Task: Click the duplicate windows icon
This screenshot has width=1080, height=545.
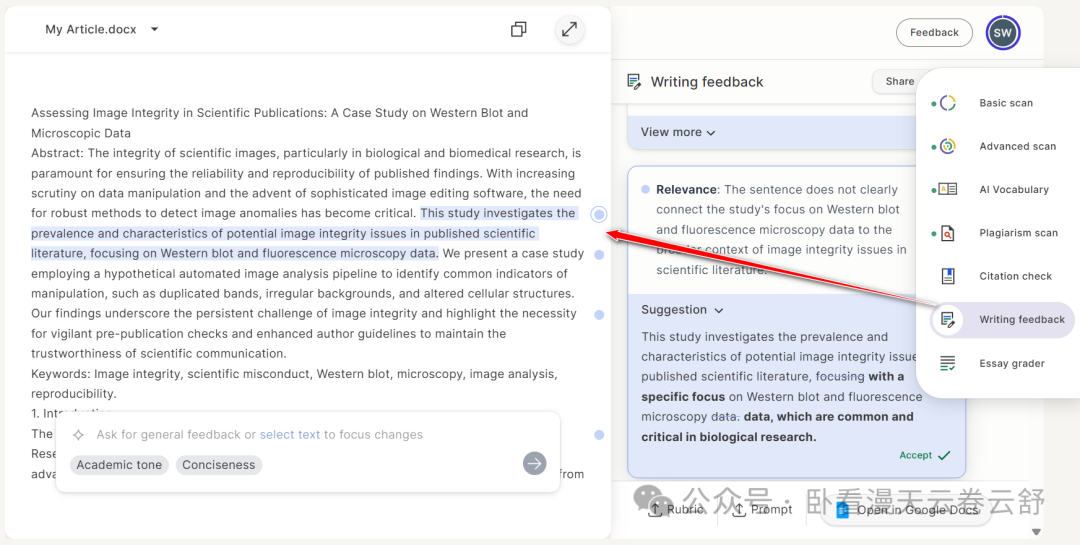Action: tap(518, 30)
